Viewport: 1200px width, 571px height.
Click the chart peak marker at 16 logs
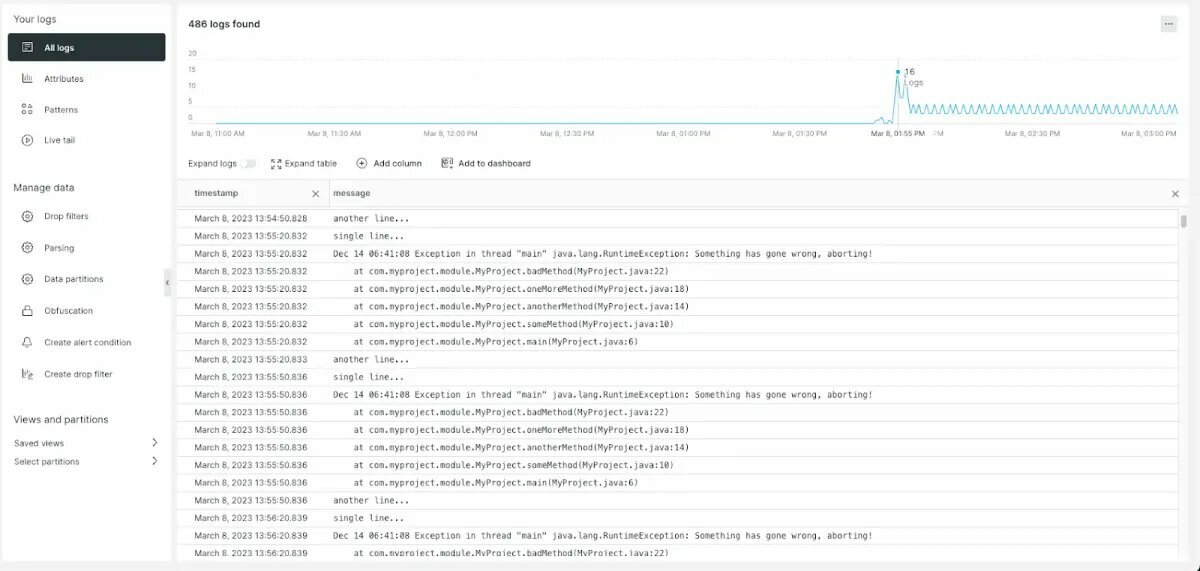[x=898, y=71]
